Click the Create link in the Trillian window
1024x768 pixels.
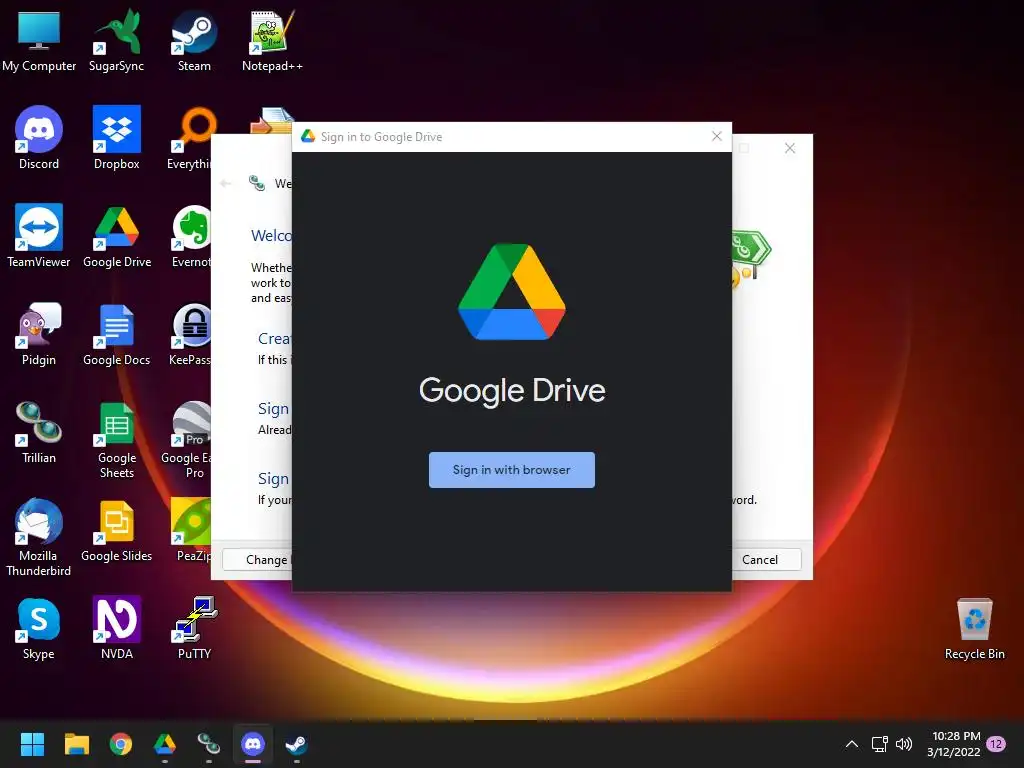[274, 338]
